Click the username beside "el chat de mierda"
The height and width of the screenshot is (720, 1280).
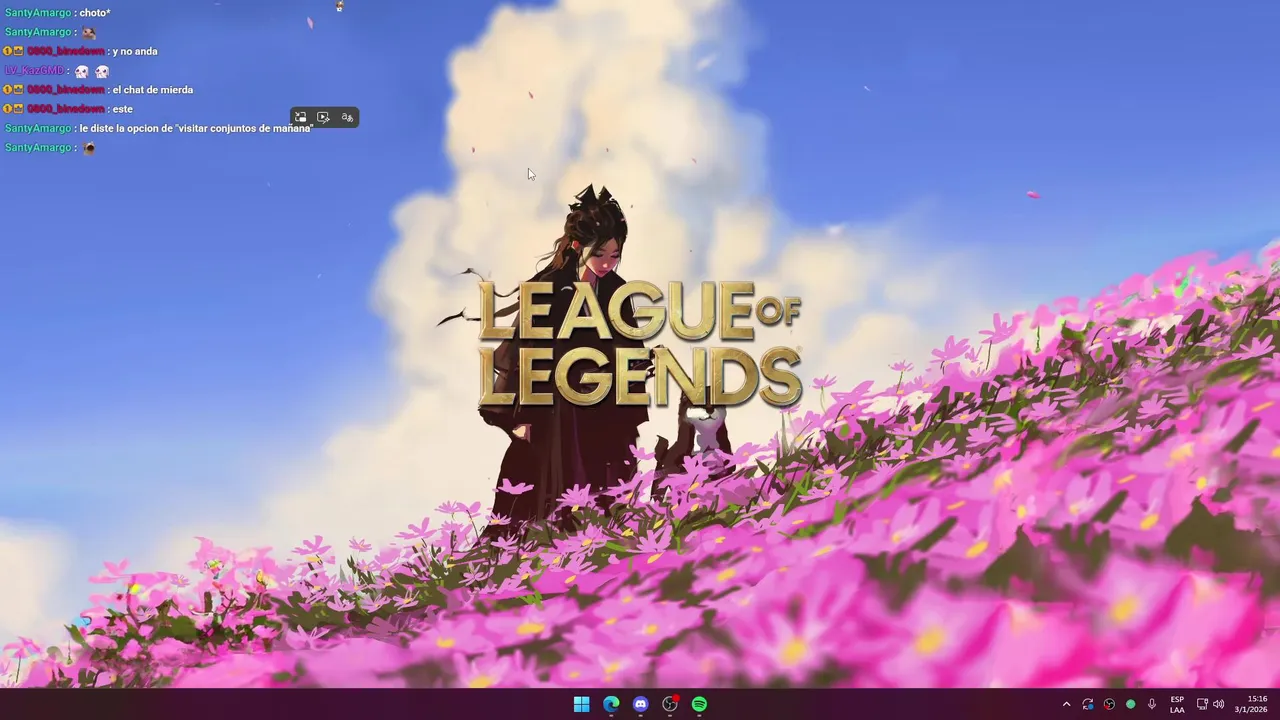(x=66, y=90)
